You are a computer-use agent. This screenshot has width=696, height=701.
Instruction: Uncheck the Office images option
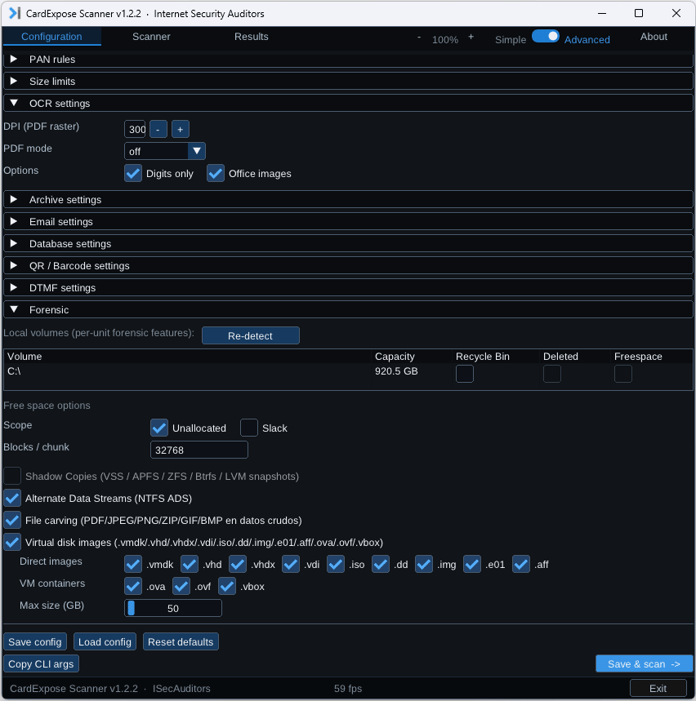pyautogui.click(x=215, y=173)
